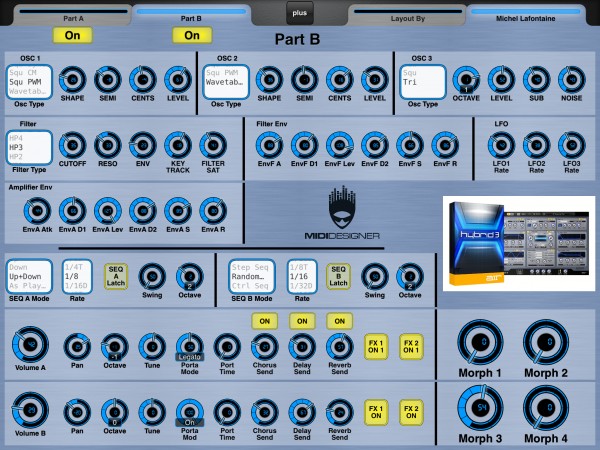The image size is (600, 450).
Task: Click the LFO1 Rate knob
Action: click(501, 145)
